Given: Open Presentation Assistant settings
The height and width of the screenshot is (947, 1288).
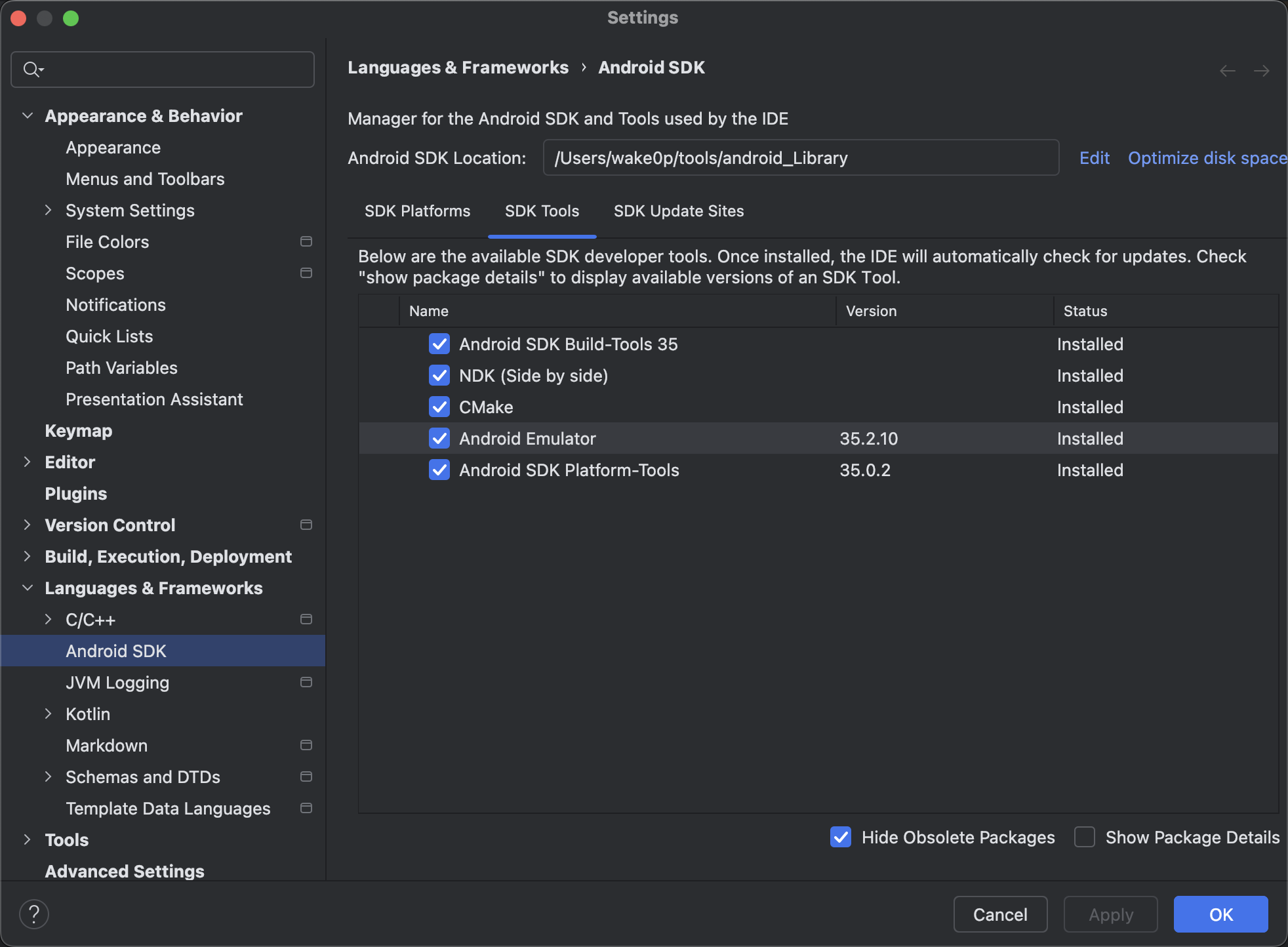Looking at the screenshot, I should click(x=154, y=399).
